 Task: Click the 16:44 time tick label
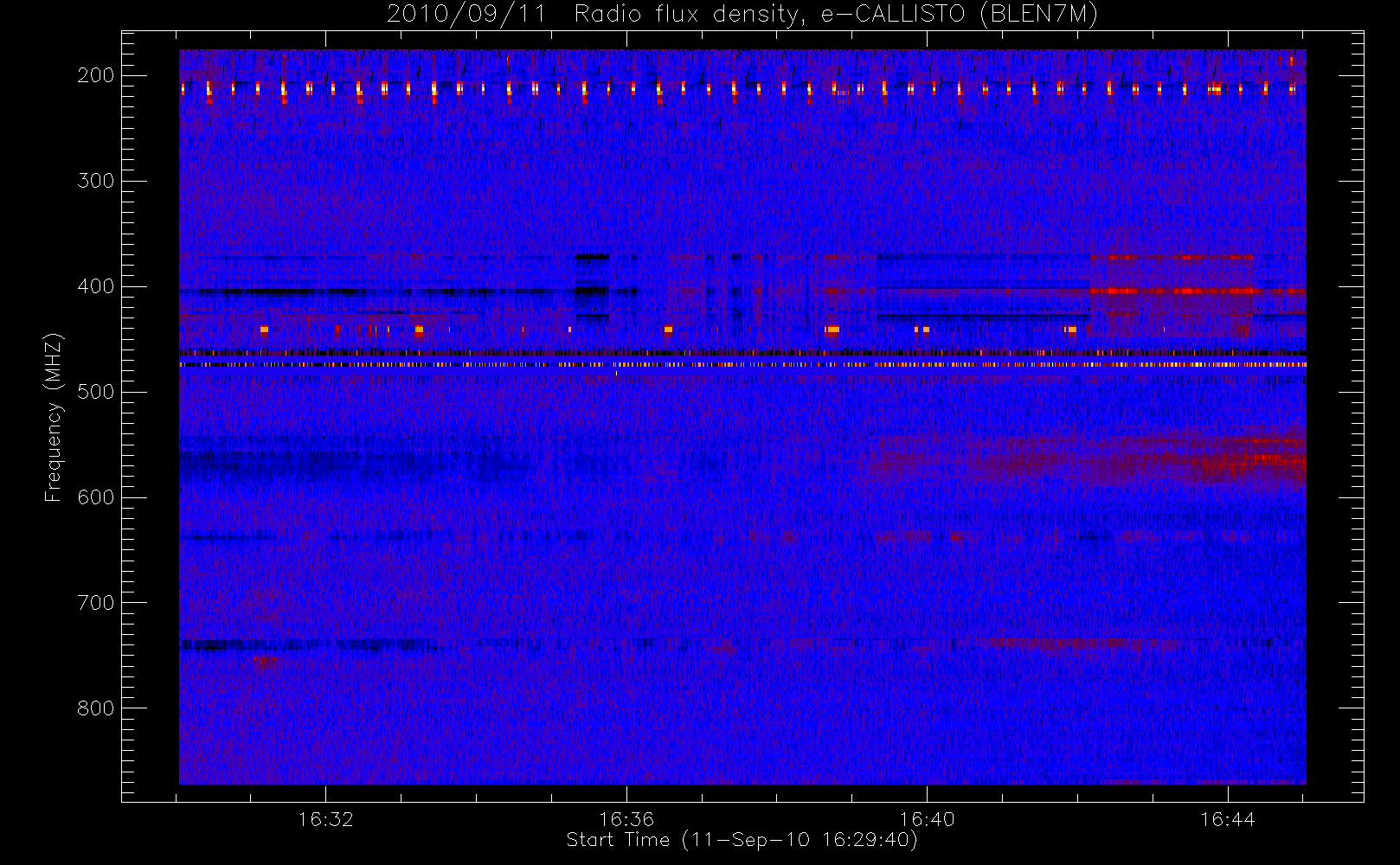(x=1227, y=819)
